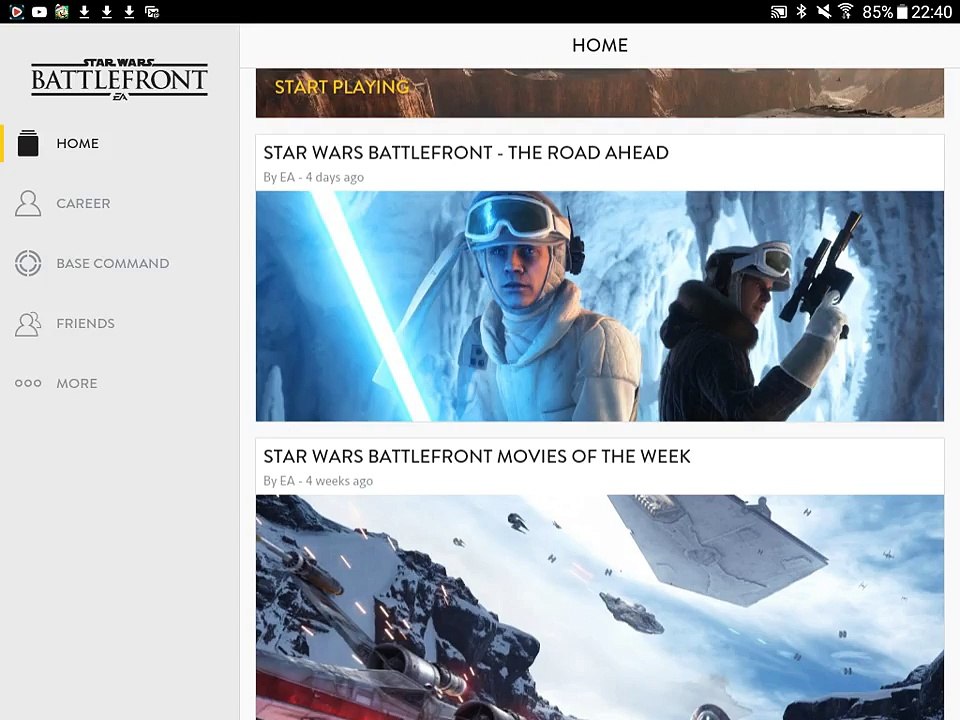This screenshot has width=960, height=720.
Task: Click 'By EA - 4 days ago' byline
Action: 313,177
